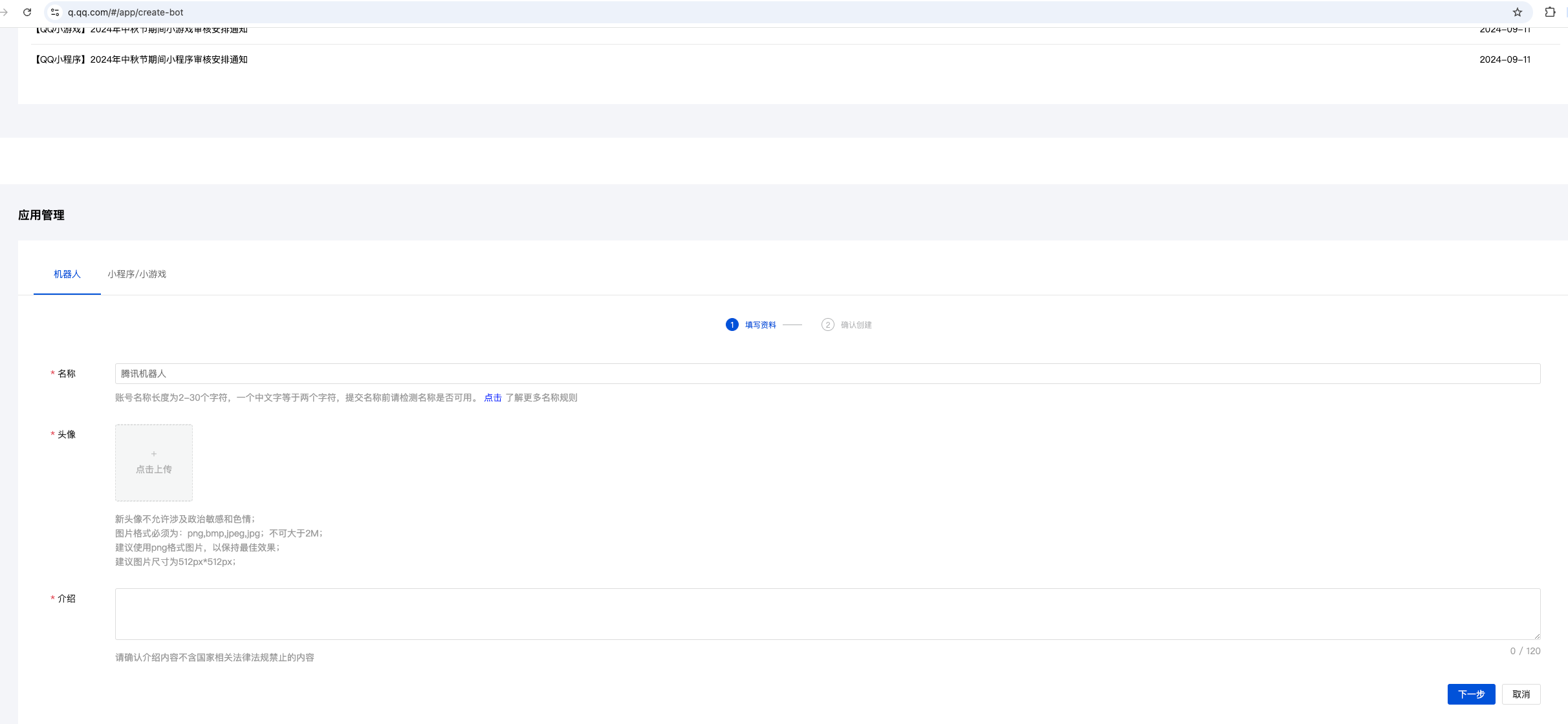Open the site information icon in the address bar
The width and height of the screenshot is (1568, 724).
coord(55,12)
